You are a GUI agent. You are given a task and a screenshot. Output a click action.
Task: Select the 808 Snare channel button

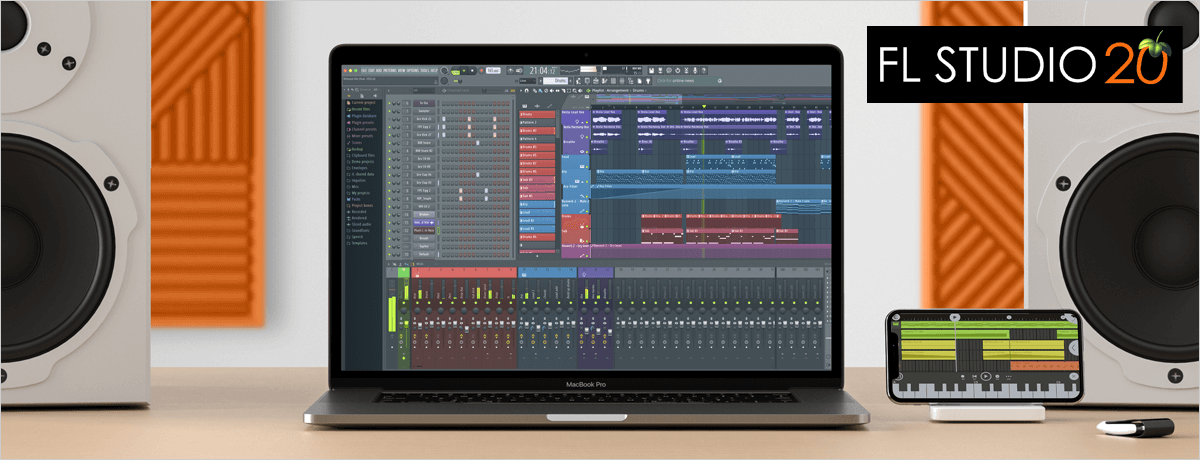pos(424,142)
